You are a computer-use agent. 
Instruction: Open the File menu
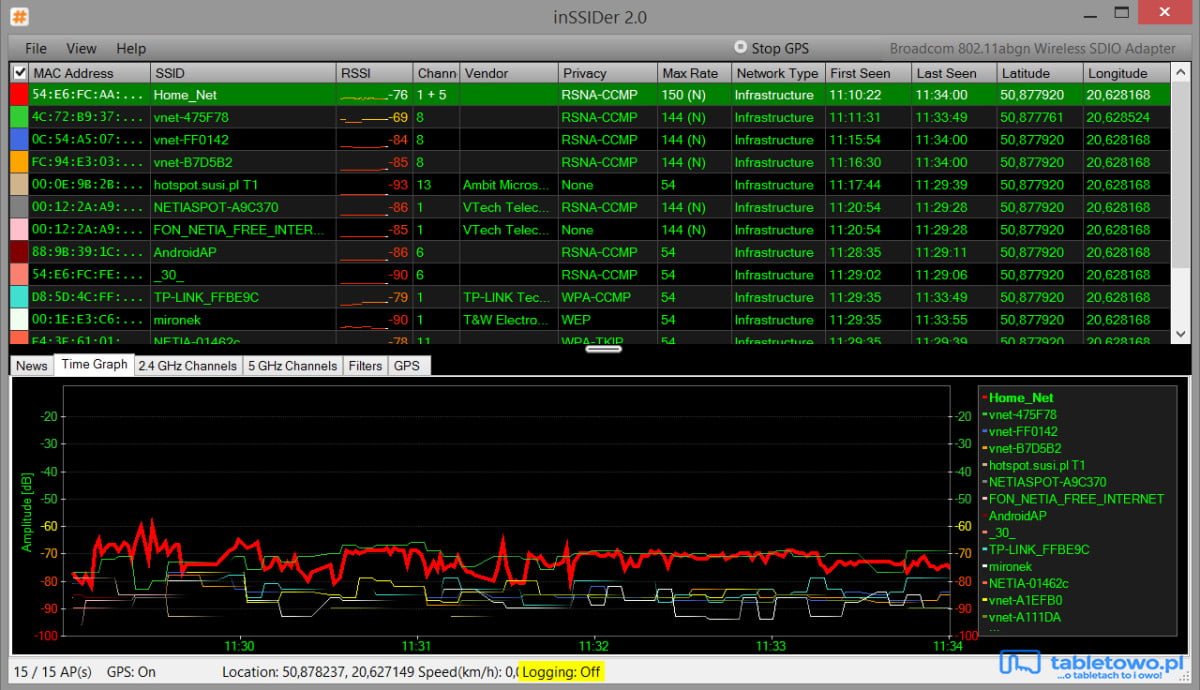tap(36, 48)
